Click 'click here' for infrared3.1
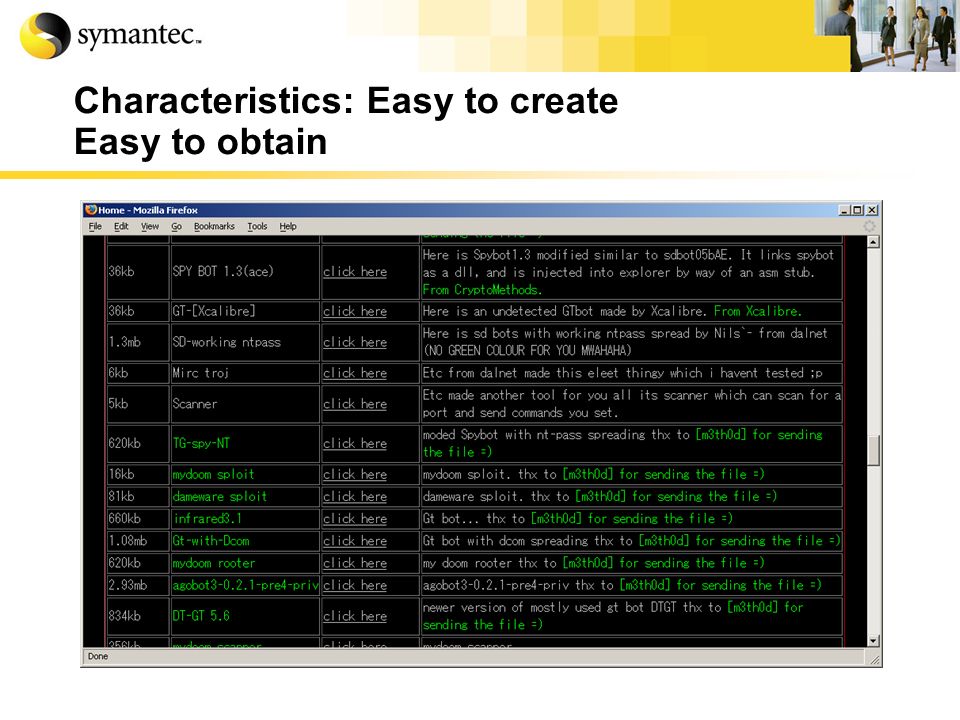The width and height of the screenshot is (960, 720). [355, 519]
